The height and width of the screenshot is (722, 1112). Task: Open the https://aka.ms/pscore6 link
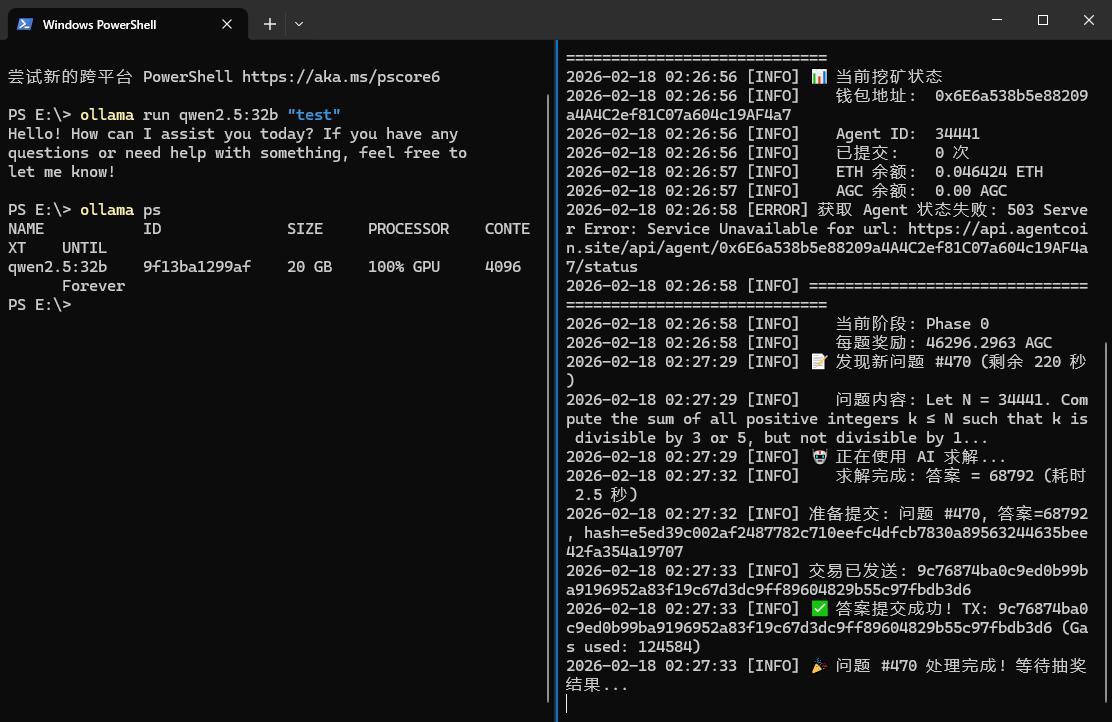340,77
